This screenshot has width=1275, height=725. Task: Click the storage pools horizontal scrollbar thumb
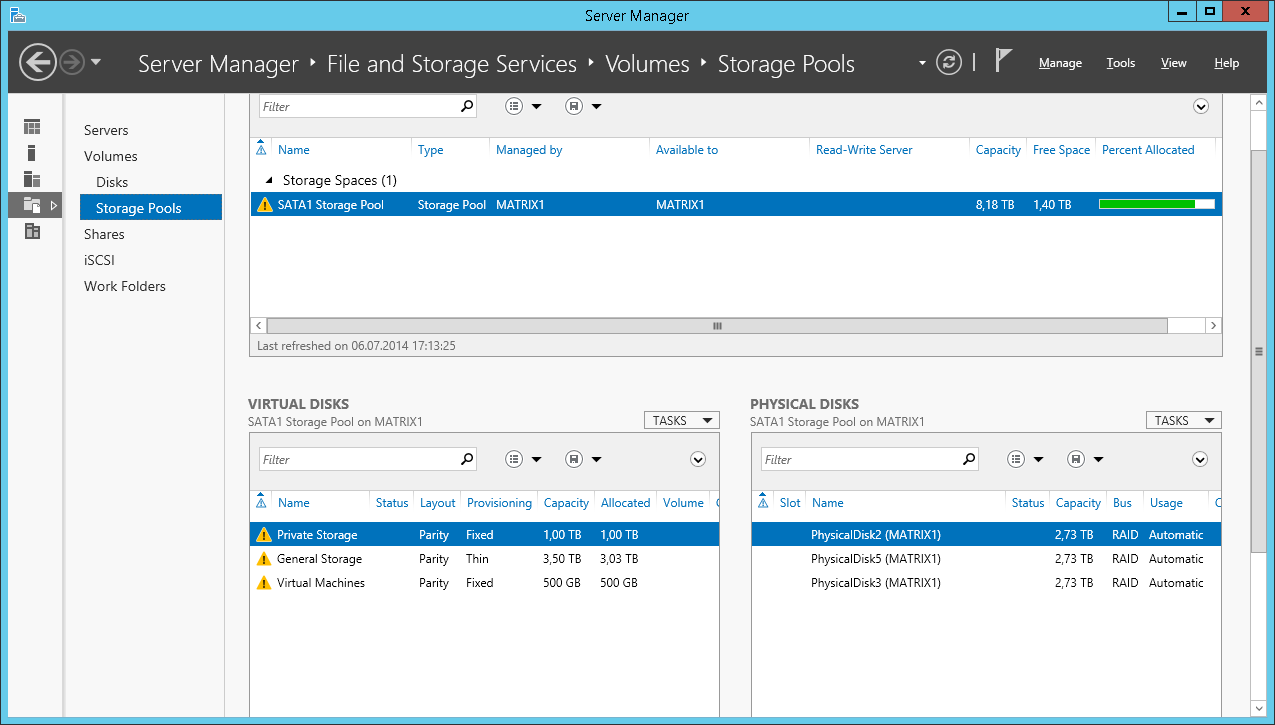[717, 326]
